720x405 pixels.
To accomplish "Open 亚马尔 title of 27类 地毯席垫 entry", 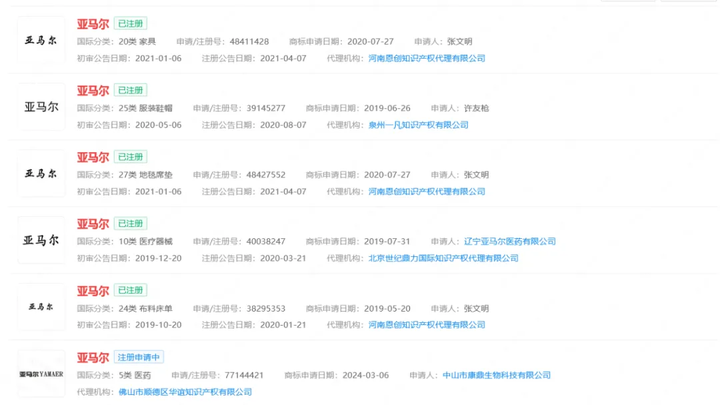I will tap(93, 157).
